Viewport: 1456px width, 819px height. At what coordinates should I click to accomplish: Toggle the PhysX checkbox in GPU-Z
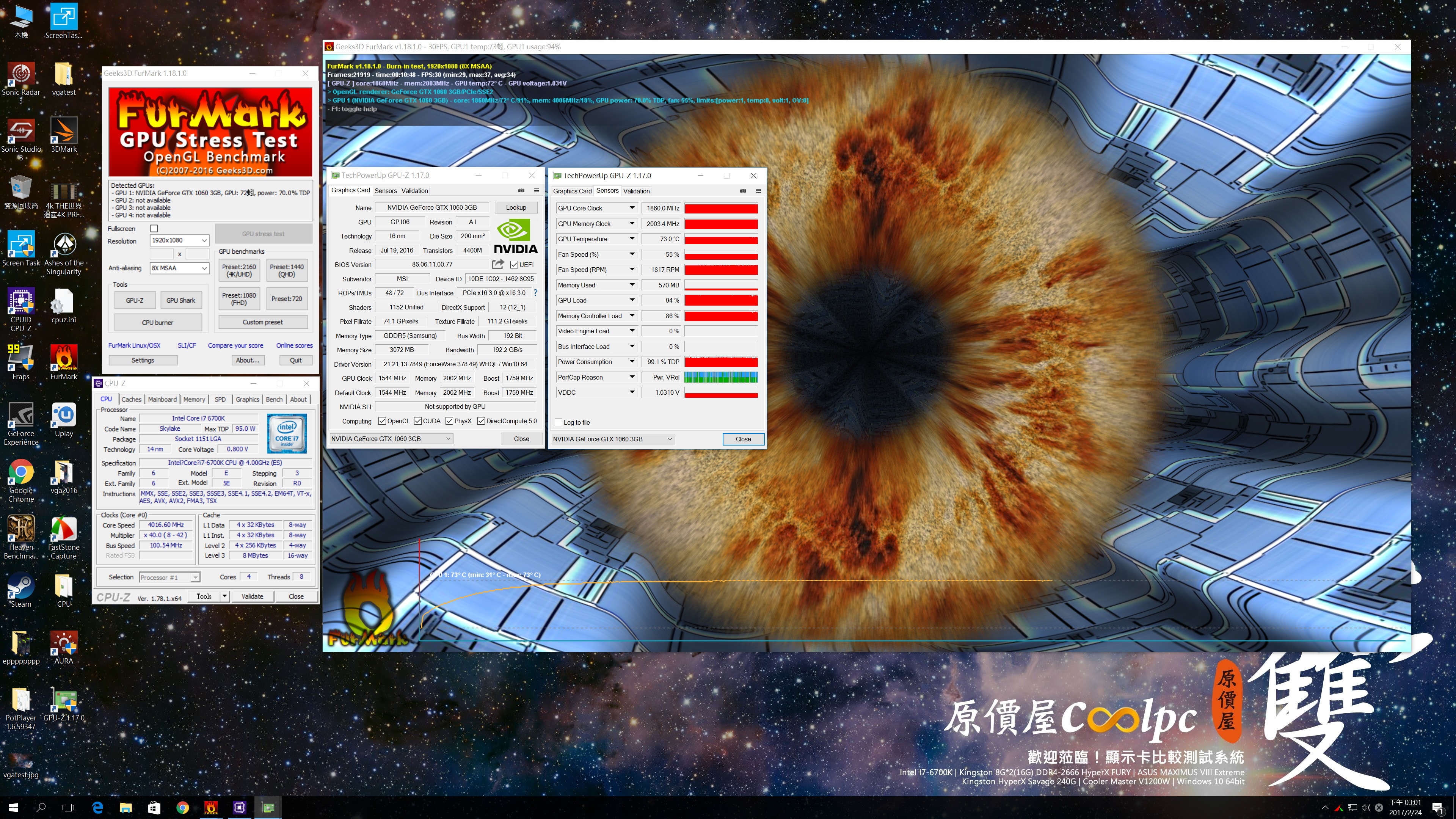449,421
